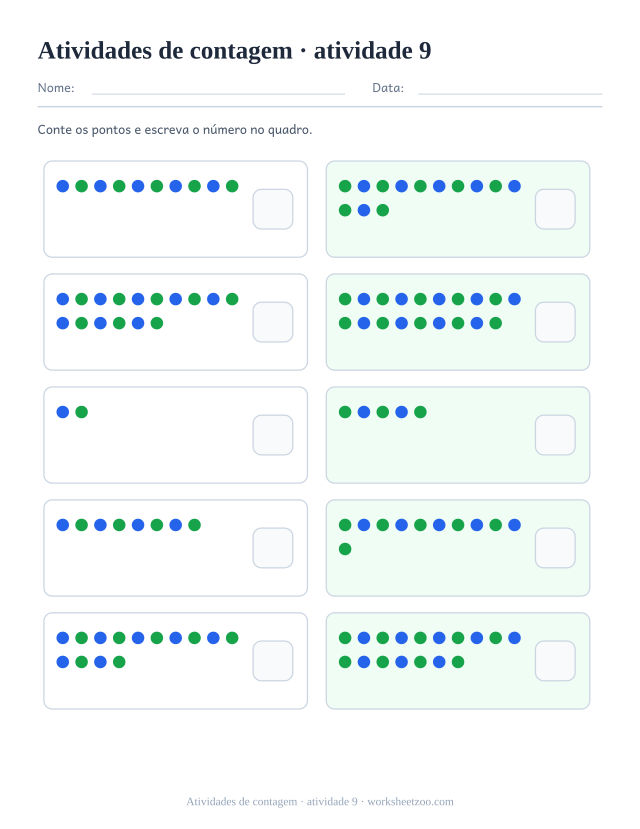Image resolution: width=640 pixels, height=829 pixels.
Task: Select answer box for sixteen-dot card
Action: [x=273, y=322]
